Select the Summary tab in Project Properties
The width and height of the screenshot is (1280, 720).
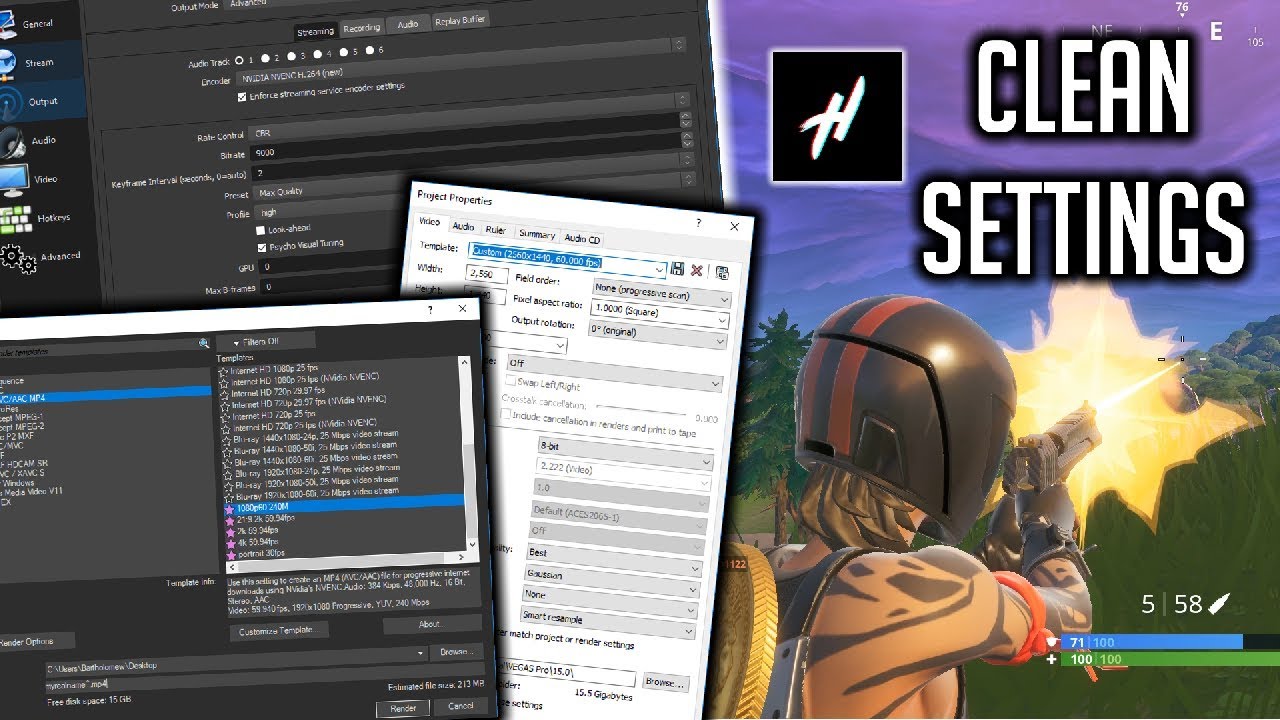pyautogui.click(x=536, y=234)
